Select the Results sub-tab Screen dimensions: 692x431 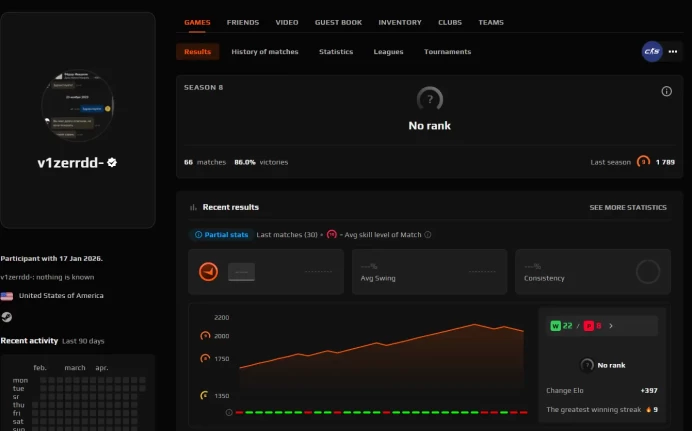click(198, 52)
